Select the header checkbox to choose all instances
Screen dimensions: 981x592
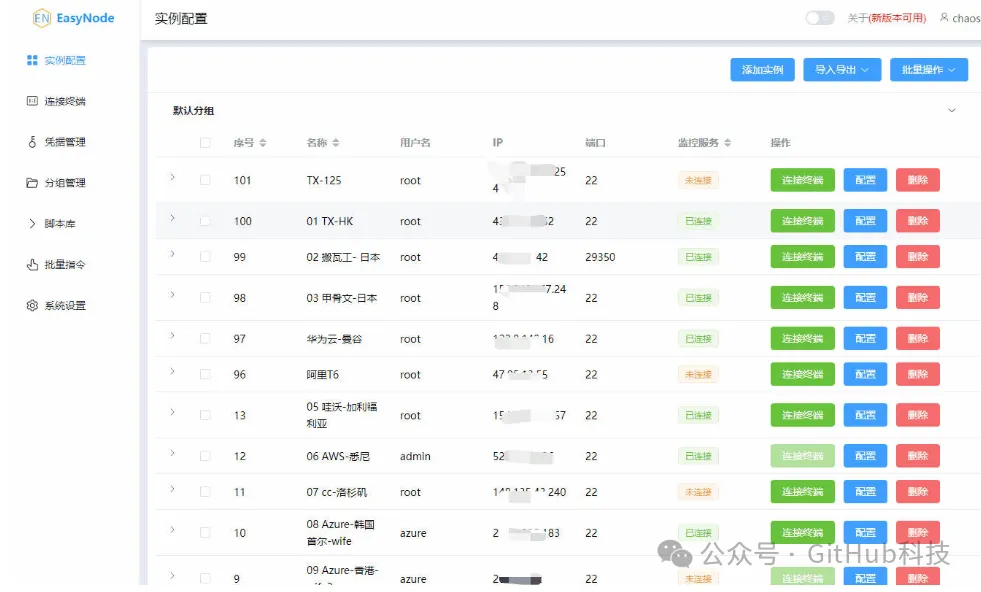(x=204, y=143)
